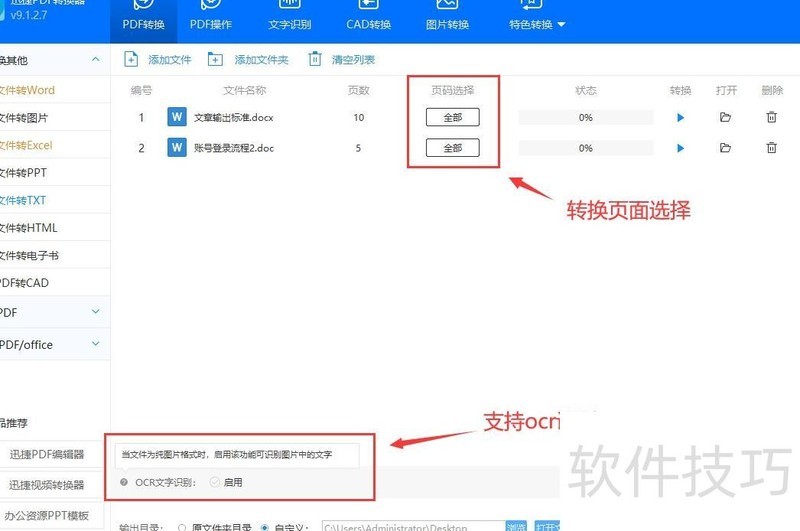Image resolution: width=800 pixels, height=531 pixels.
Task: Delete 账号登录流程2.doc using its trash icon
Action: click(x=771, y=148)
